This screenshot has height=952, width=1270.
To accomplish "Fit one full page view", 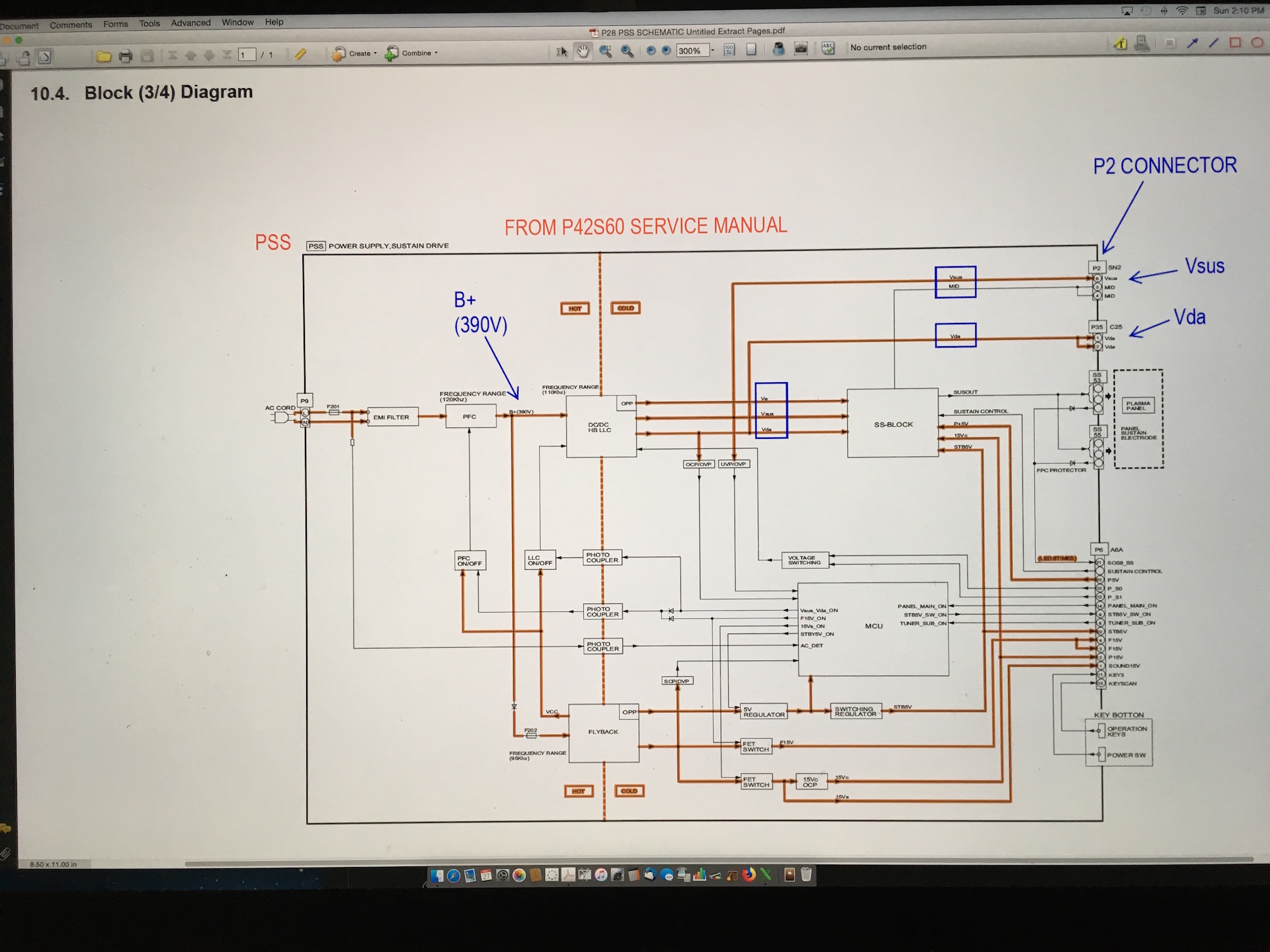I will click(751, 49).
